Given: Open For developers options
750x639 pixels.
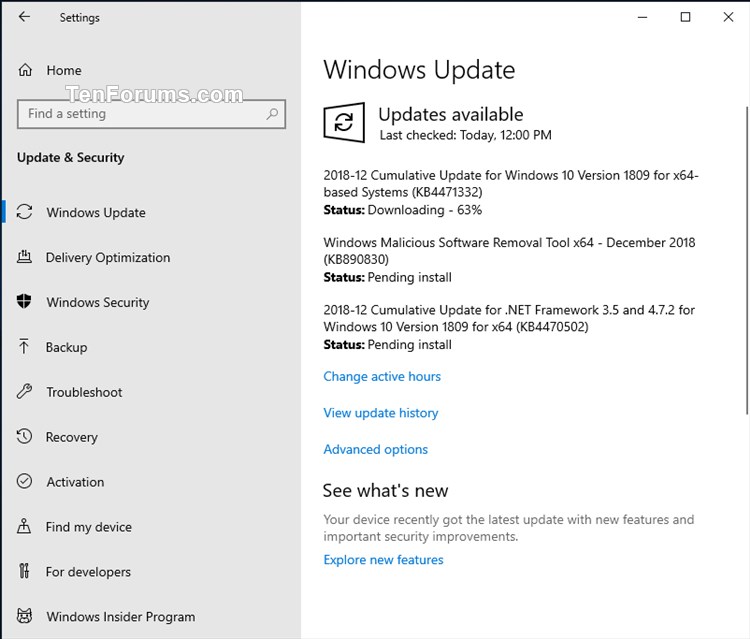Looking at the screenshot, I should pos(88,572).
